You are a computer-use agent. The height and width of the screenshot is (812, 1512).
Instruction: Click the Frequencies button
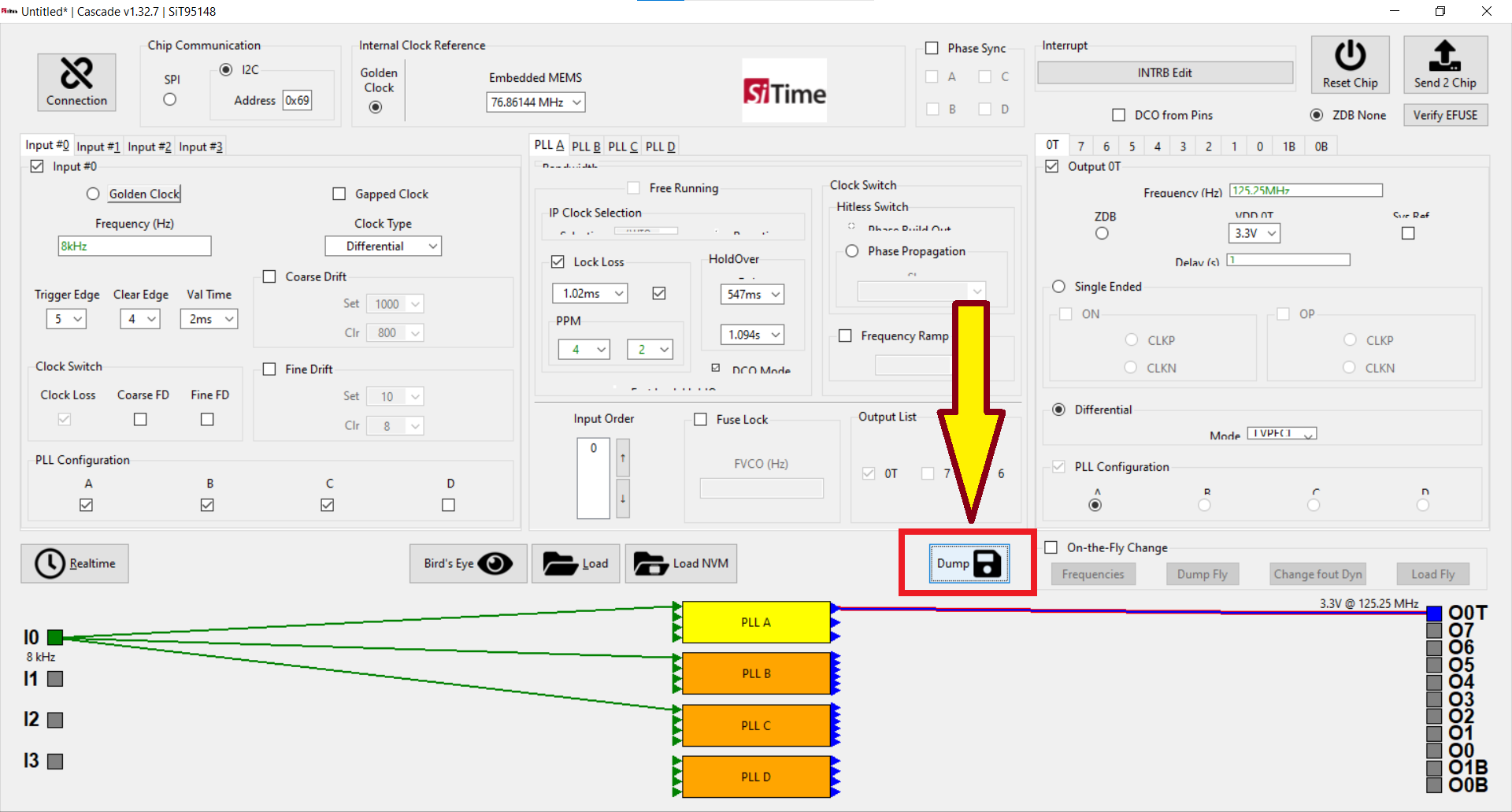pyautogui.click(x=1093, y=574)
